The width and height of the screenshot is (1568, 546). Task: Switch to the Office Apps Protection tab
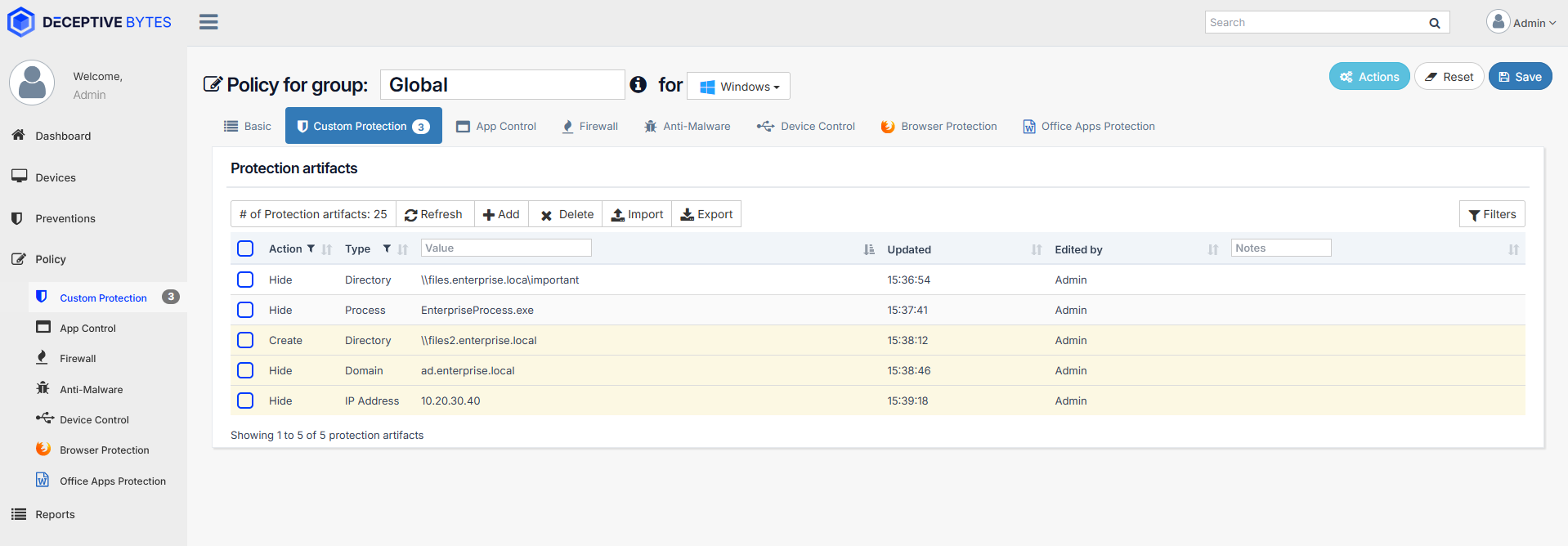click(1089, 126)
